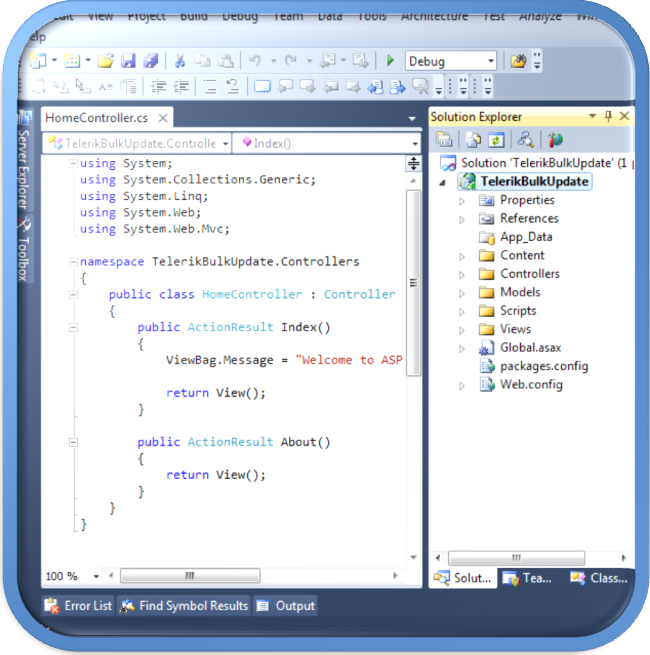Expand the Content folder
This screenshot has width=650, height=655.
[x=462, y=256]
